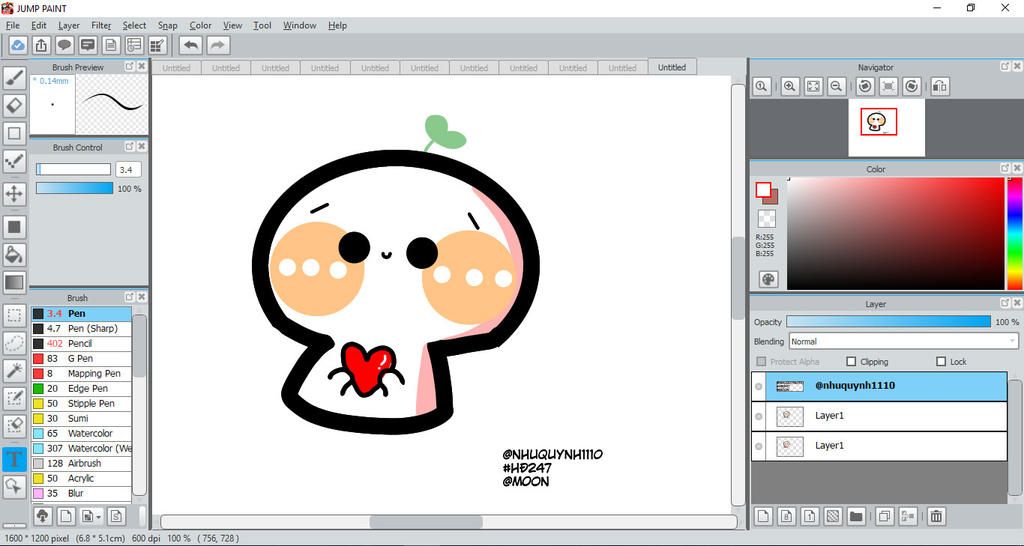Viewport: 1024px width, 546px height.
Task: Click the brush size value field
Action: tap(128, 170)
